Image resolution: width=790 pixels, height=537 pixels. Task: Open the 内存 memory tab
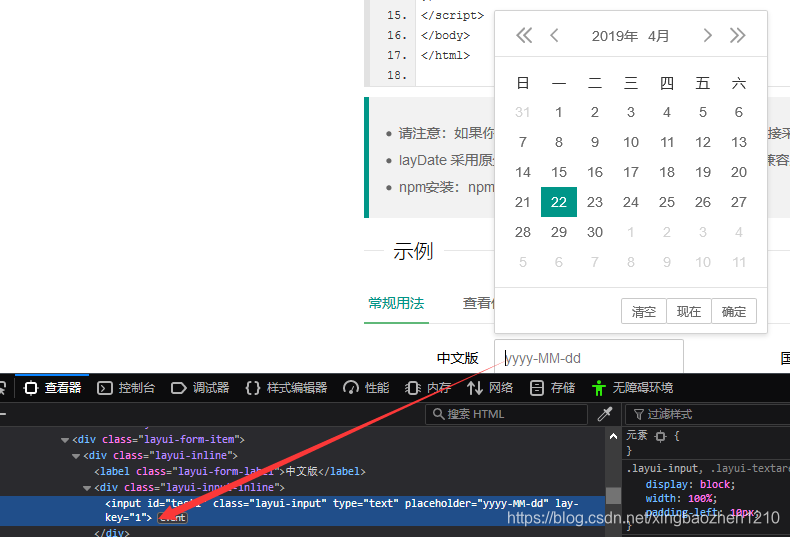click(428, 388)
